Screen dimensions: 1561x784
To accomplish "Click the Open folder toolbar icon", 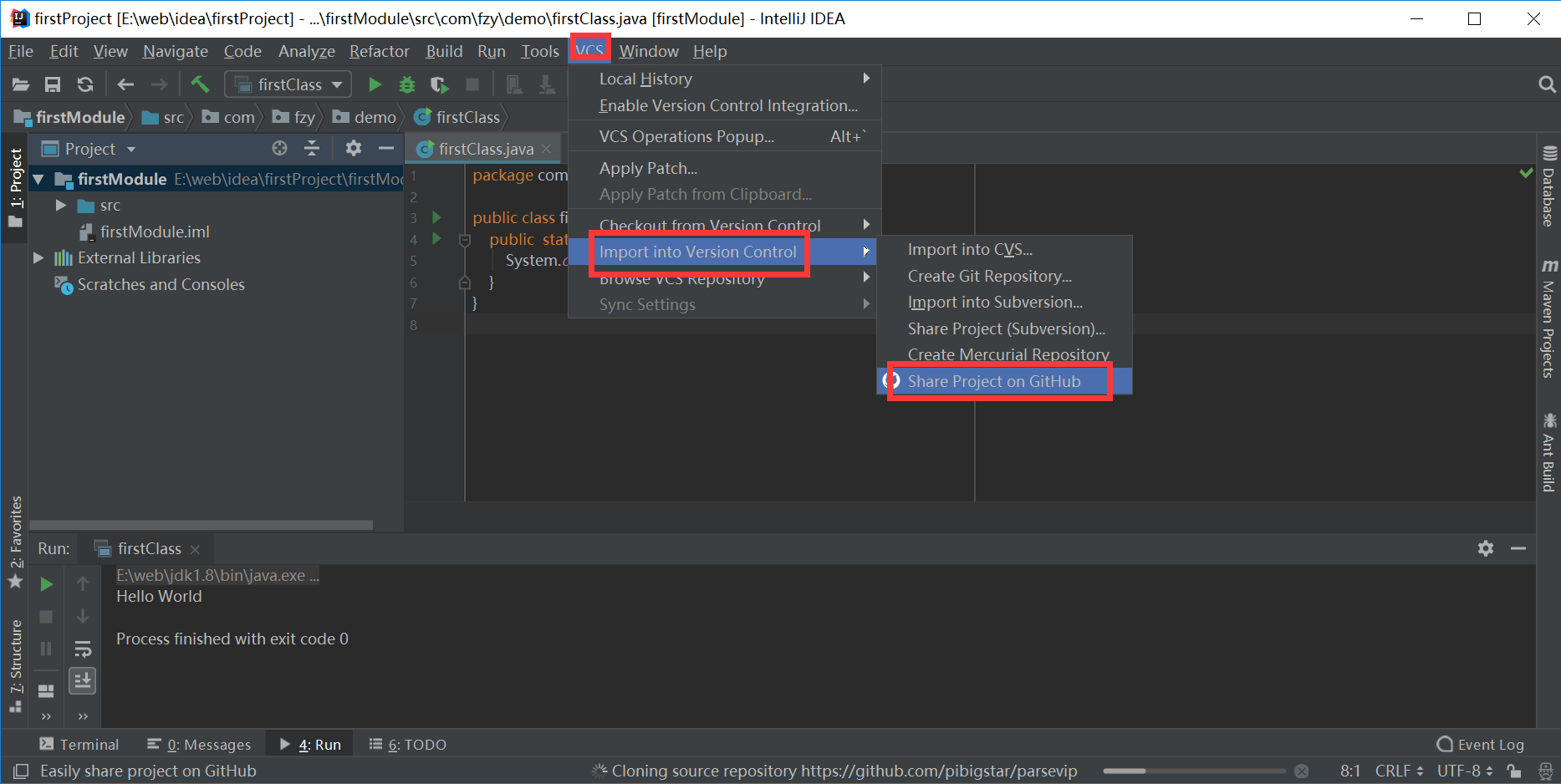I will 21,84.
